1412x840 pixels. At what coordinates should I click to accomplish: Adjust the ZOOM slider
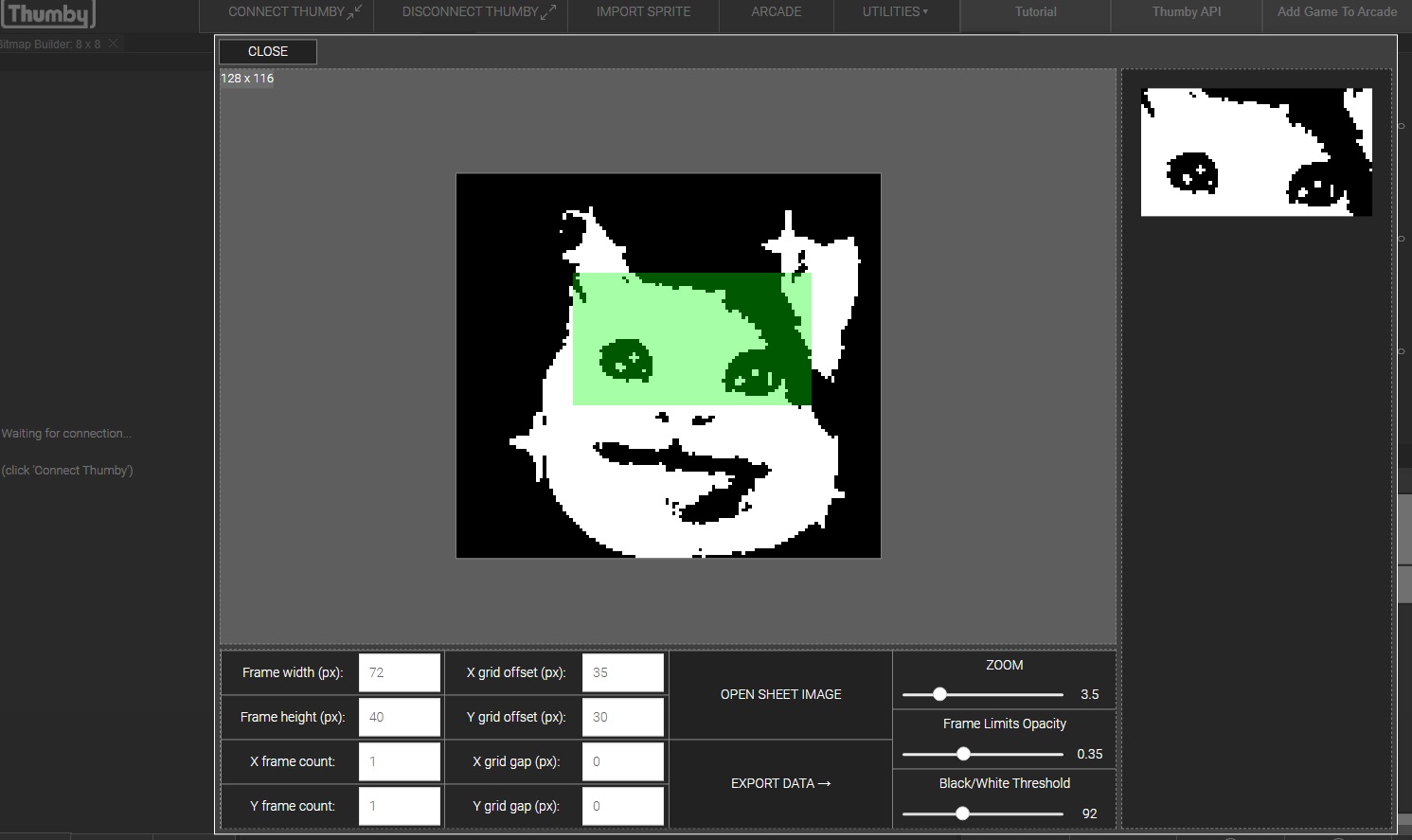coord(939,694)
